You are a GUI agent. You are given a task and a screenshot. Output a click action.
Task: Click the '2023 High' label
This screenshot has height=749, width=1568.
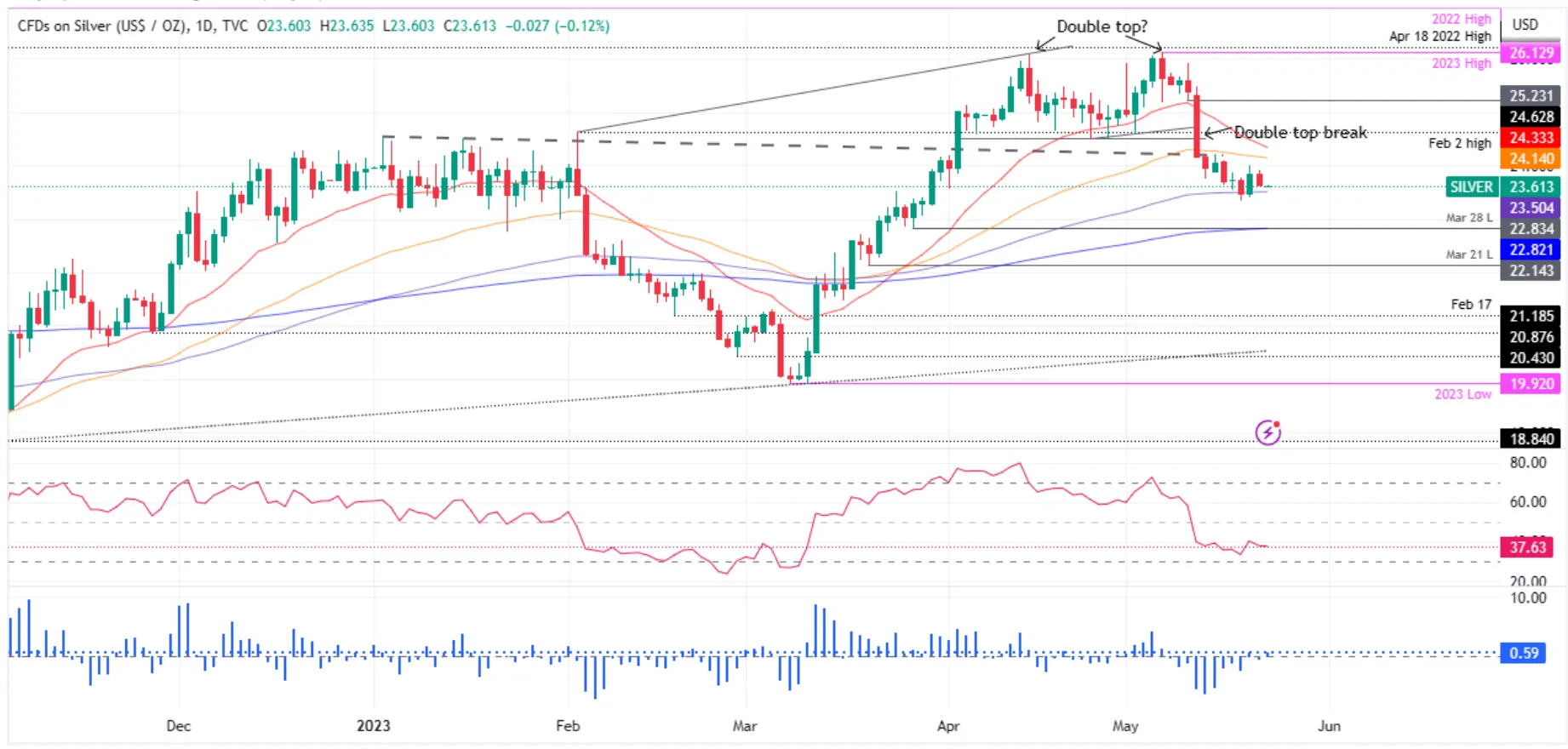point(1462,63)
